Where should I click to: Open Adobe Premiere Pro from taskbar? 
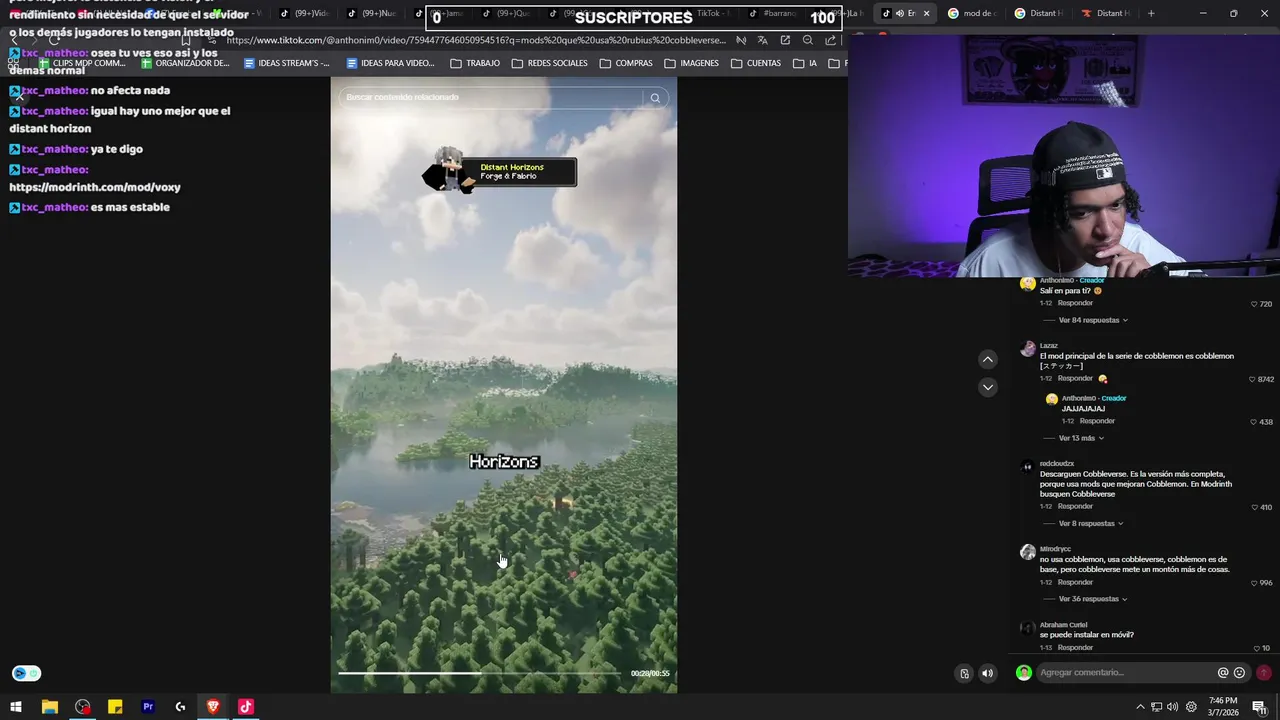coord(148,707)
